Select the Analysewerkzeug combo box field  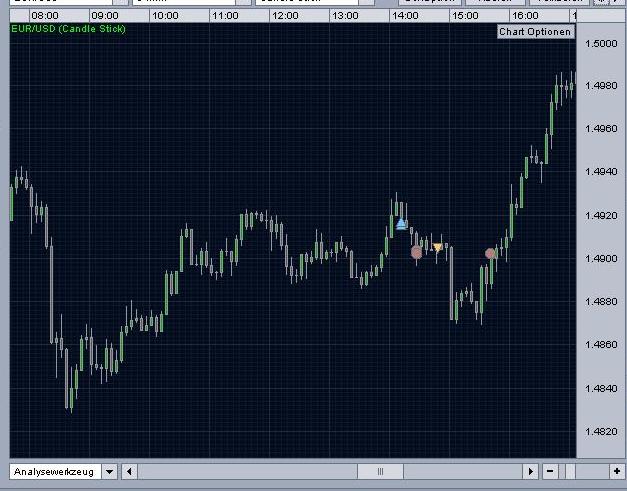click(x=56, y=472)
